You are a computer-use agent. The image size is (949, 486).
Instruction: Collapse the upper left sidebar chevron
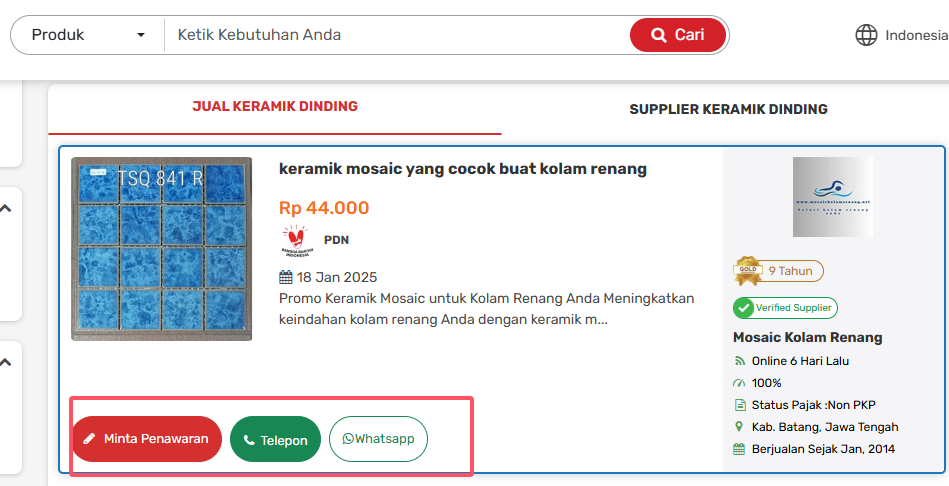point(5,208)
